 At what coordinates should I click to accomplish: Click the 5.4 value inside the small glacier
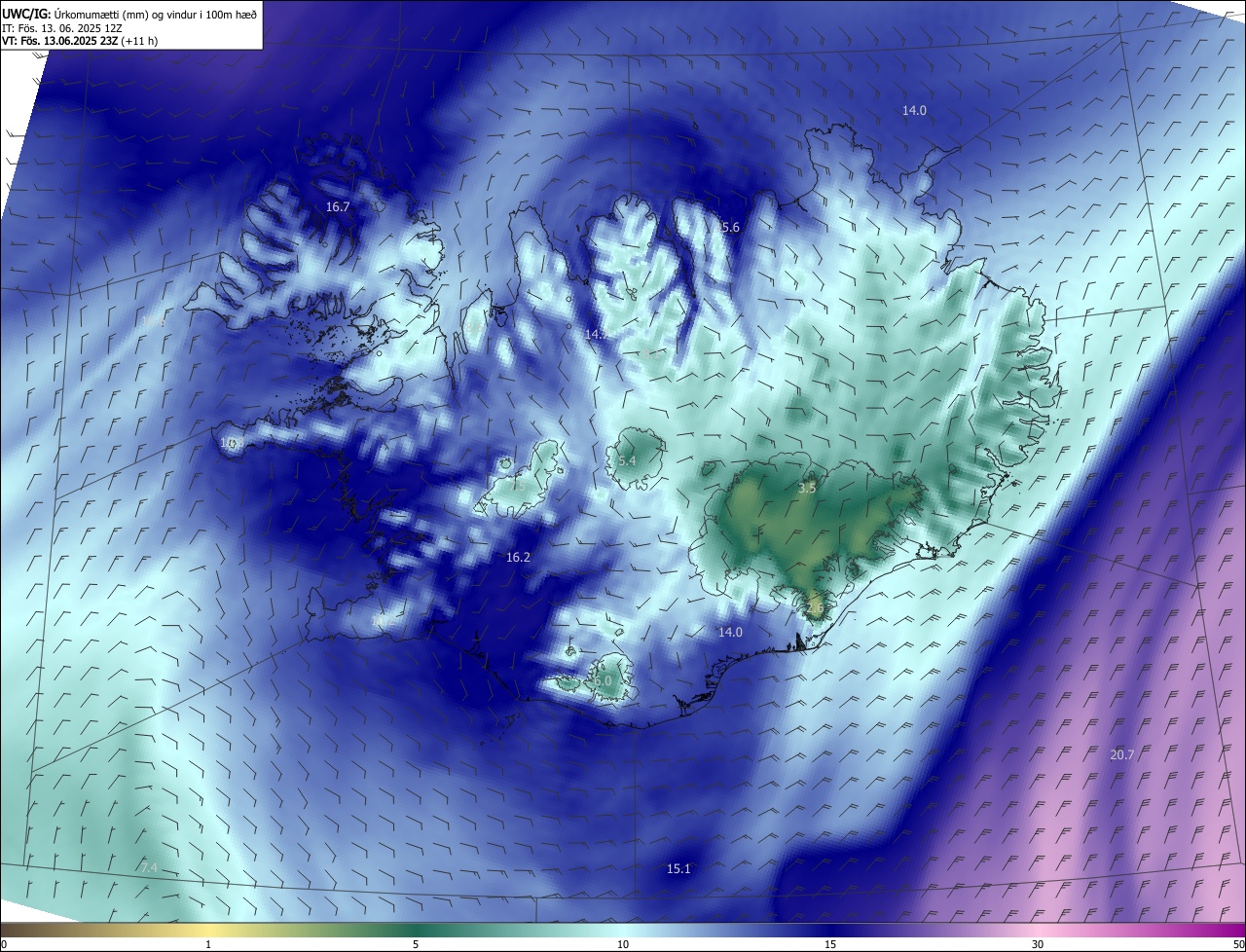627,461
